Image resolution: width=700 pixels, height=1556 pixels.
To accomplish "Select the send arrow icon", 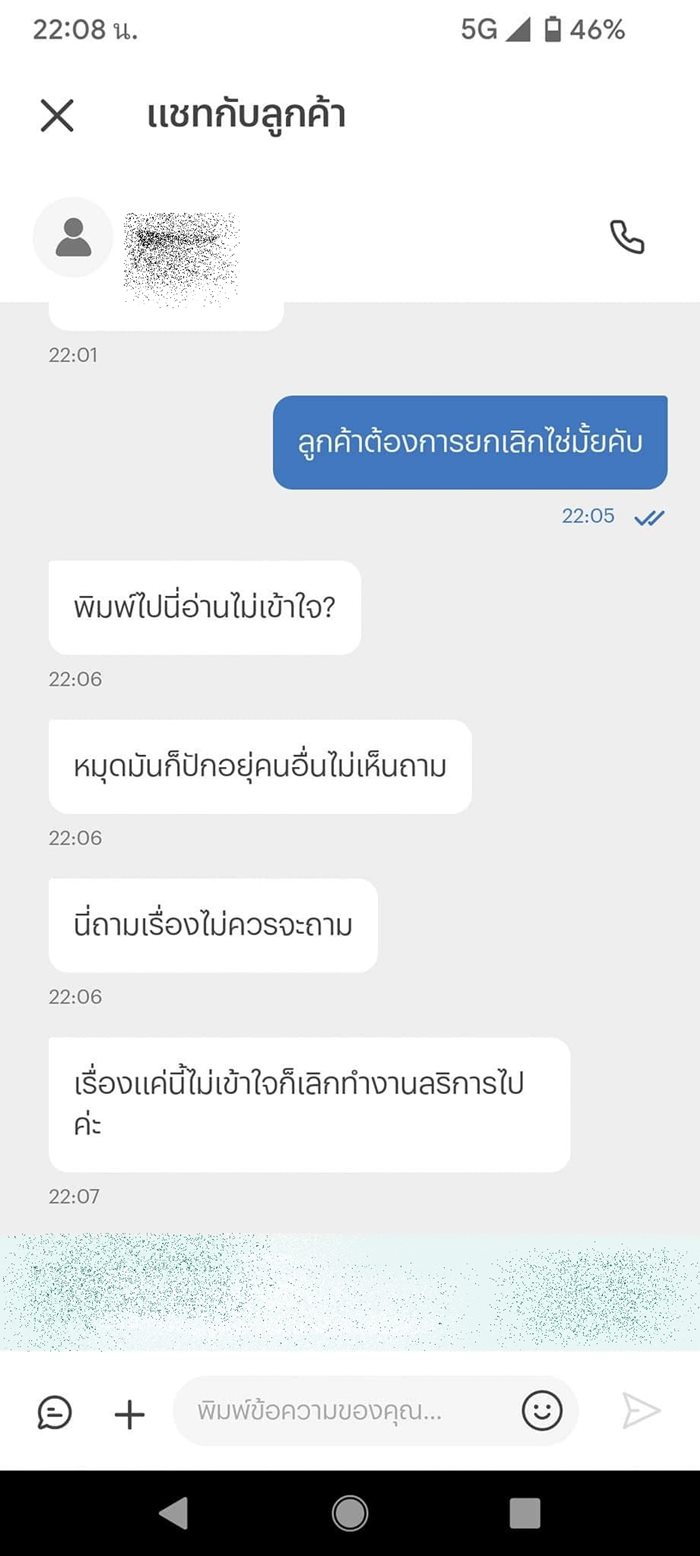I will (x=639, y=1411).
